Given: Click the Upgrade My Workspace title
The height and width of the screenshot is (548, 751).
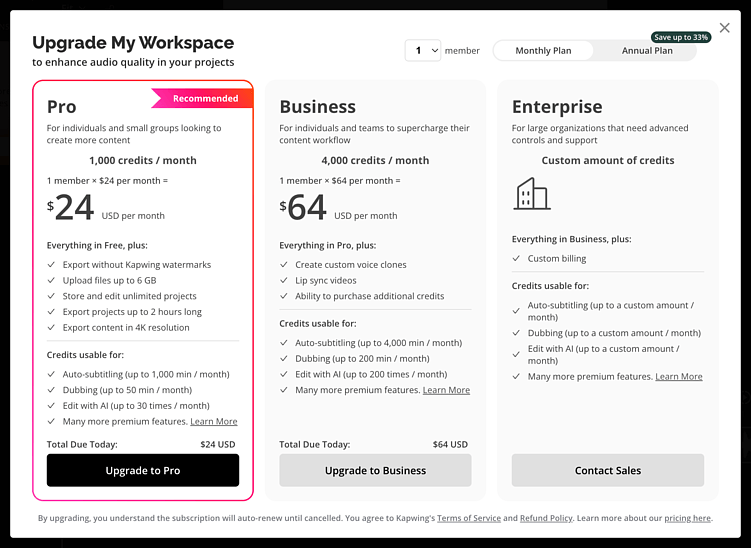Looking at the screenshot, I should (x=133, y=43).
